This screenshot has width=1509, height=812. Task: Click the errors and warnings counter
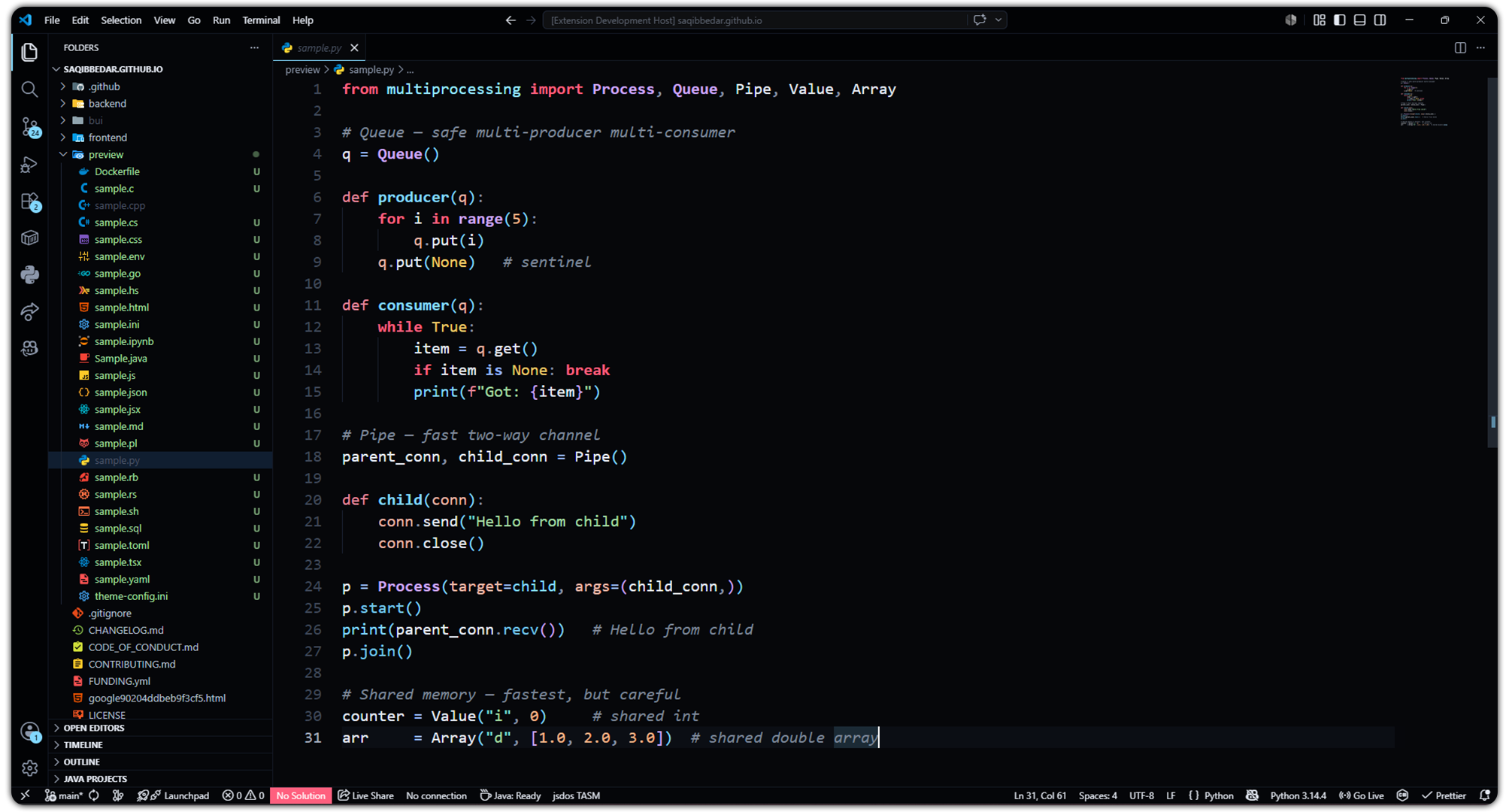click(243, 795)
